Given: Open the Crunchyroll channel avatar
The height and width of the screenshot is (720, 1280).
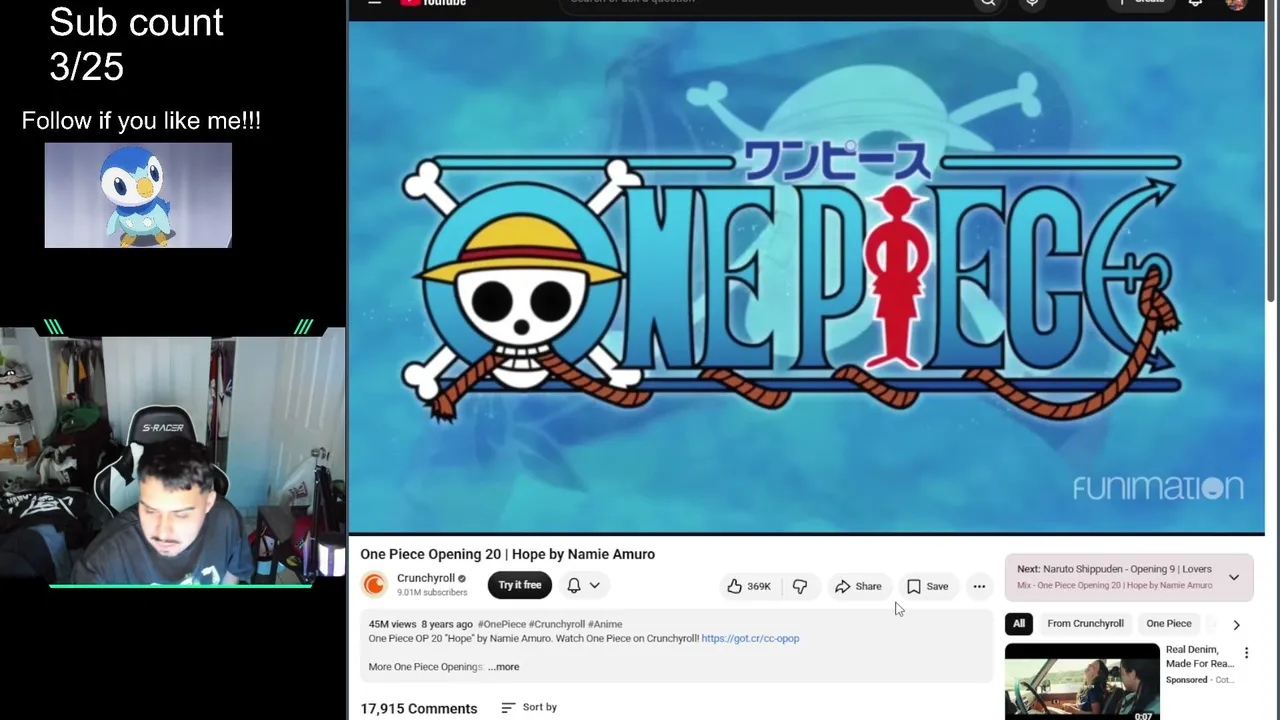Looking at the screenshot, I should tap(374, 585).
